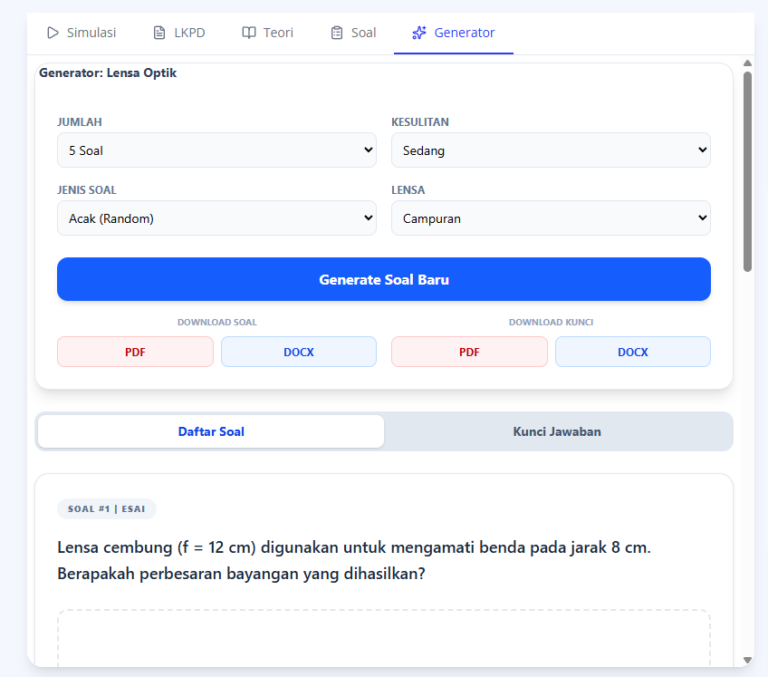
Task: Click the book icon beside Teori
Action: [x=249, y=33]
